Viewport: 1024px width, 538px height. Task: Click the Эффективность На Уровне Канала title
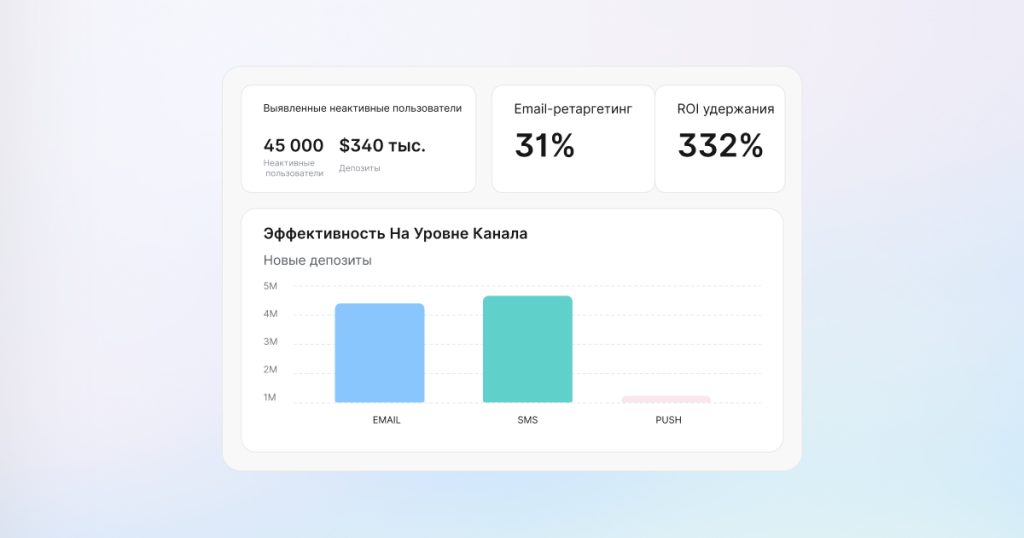(x=395, y=233)
